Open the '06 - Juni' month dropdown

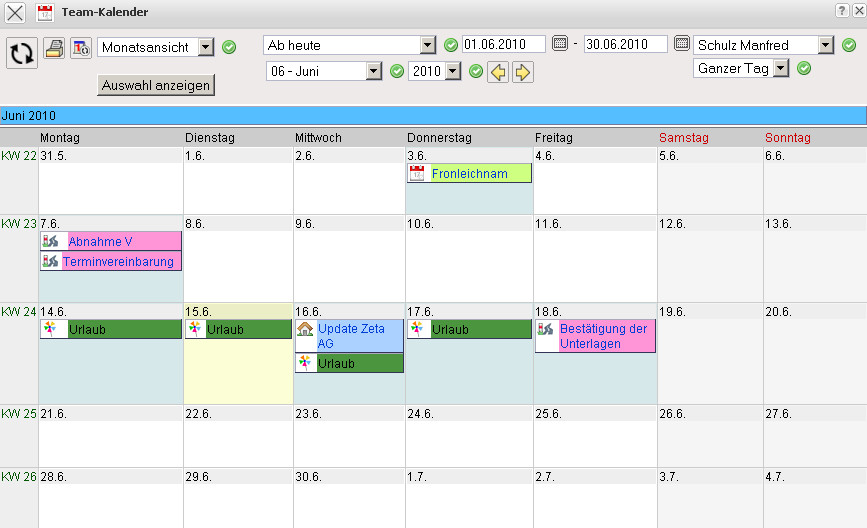click(374, 72)
